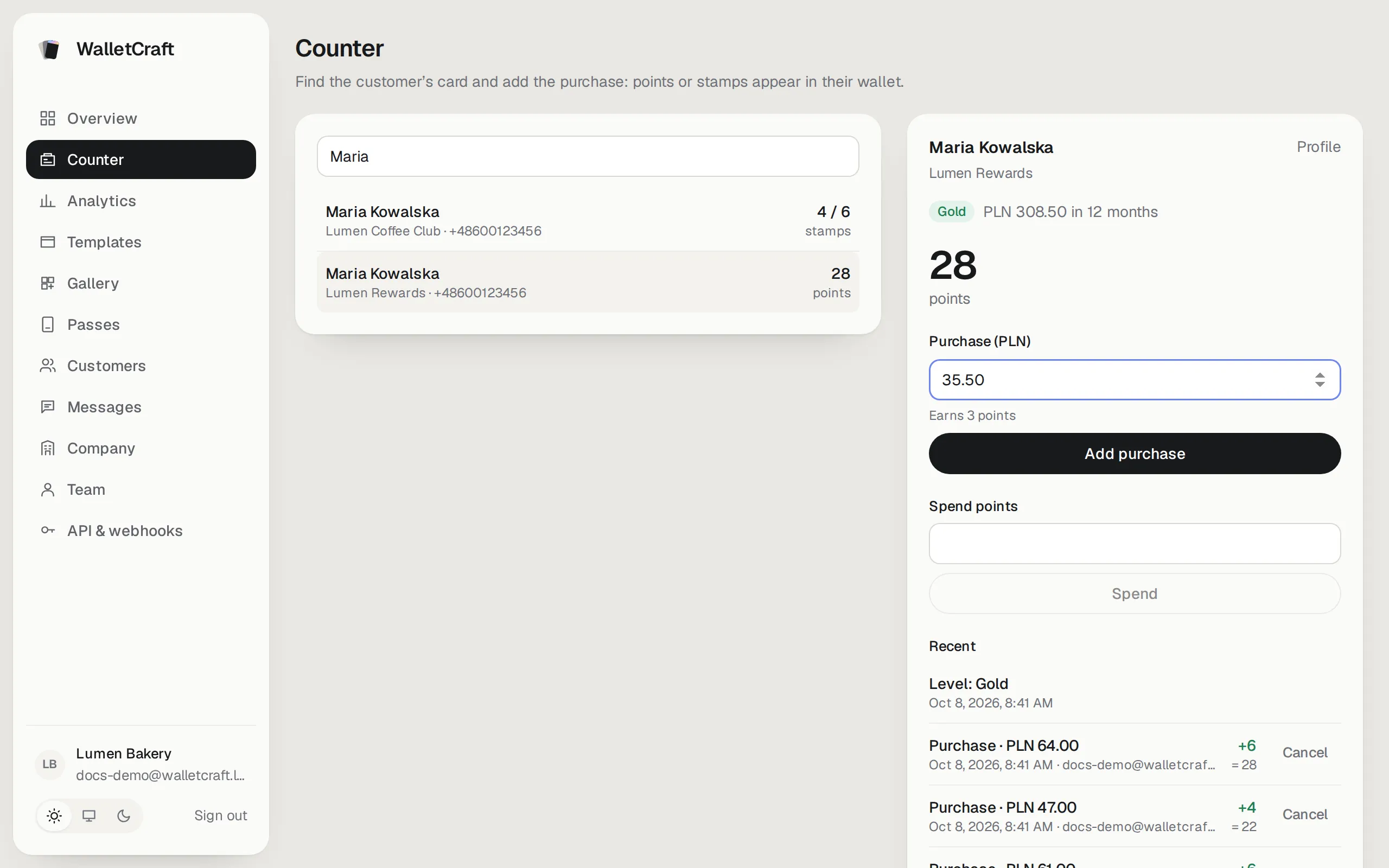Screen dimensions: 1389x868
Task: Click the API & webhooks key icon
Action: point(48,531)
